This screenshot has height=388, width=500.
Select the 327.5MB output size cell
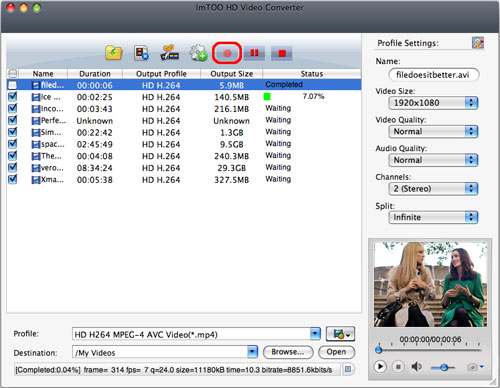tap(231, 180)
